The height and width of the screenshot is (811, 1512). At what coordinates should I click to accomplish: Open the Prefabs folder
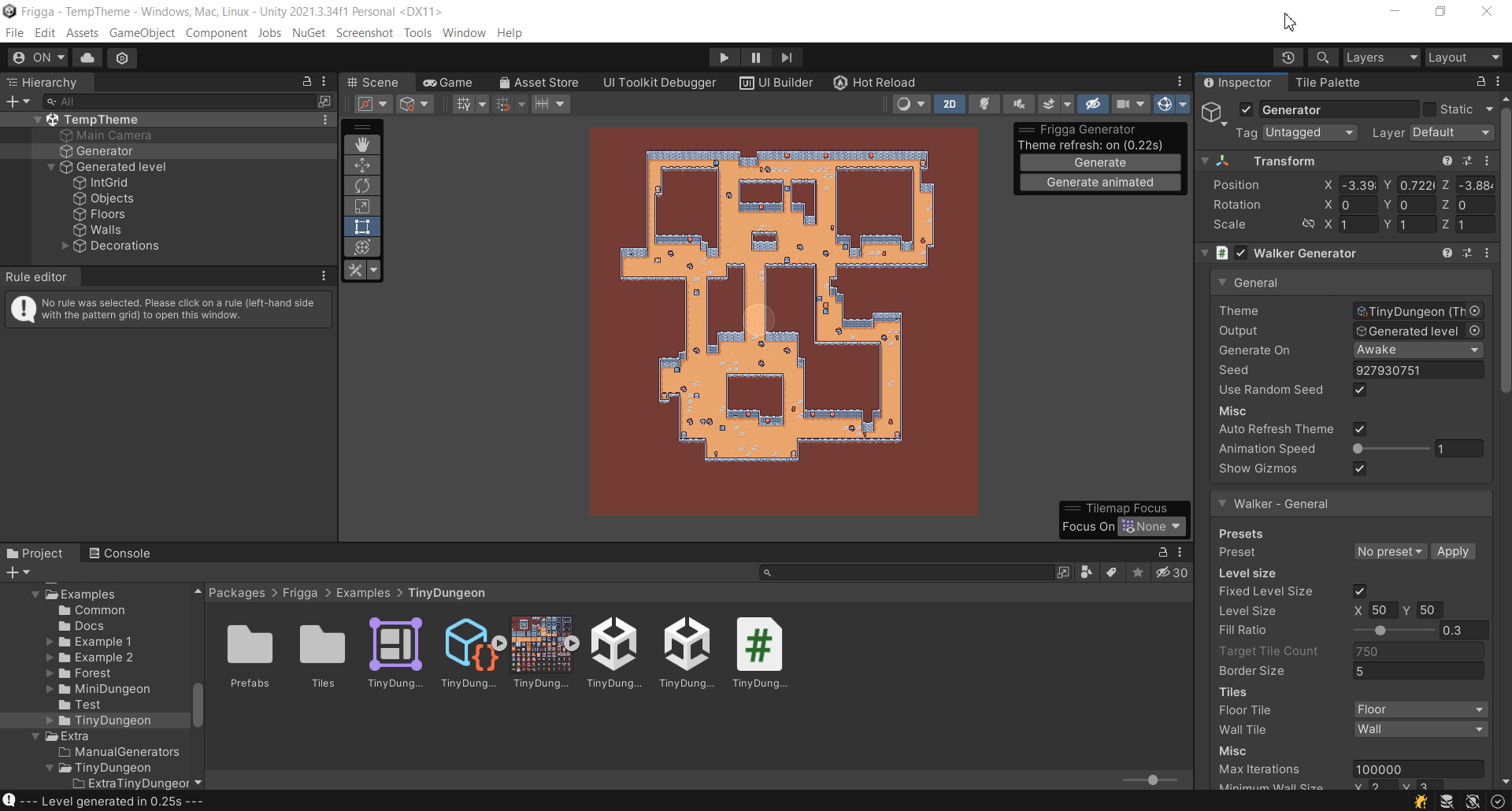[250, 654]
